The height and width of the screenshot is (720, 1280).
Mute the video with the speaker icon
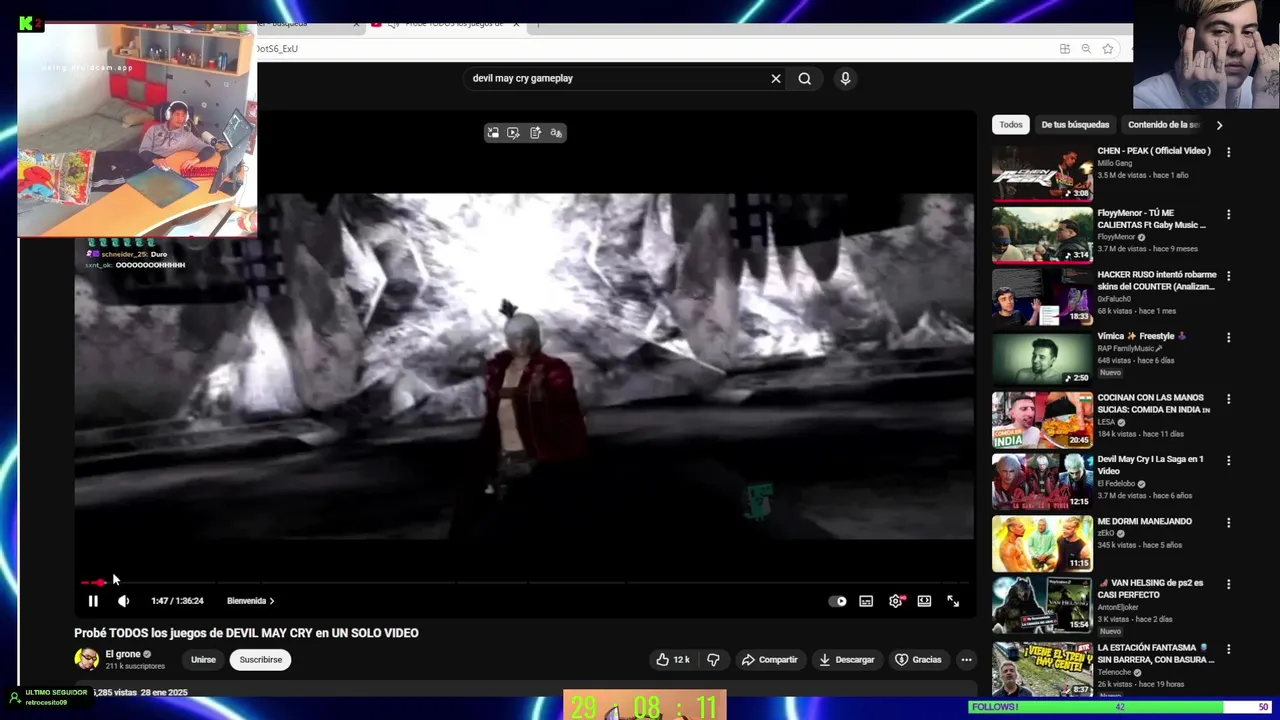click(x=123, y=601)
